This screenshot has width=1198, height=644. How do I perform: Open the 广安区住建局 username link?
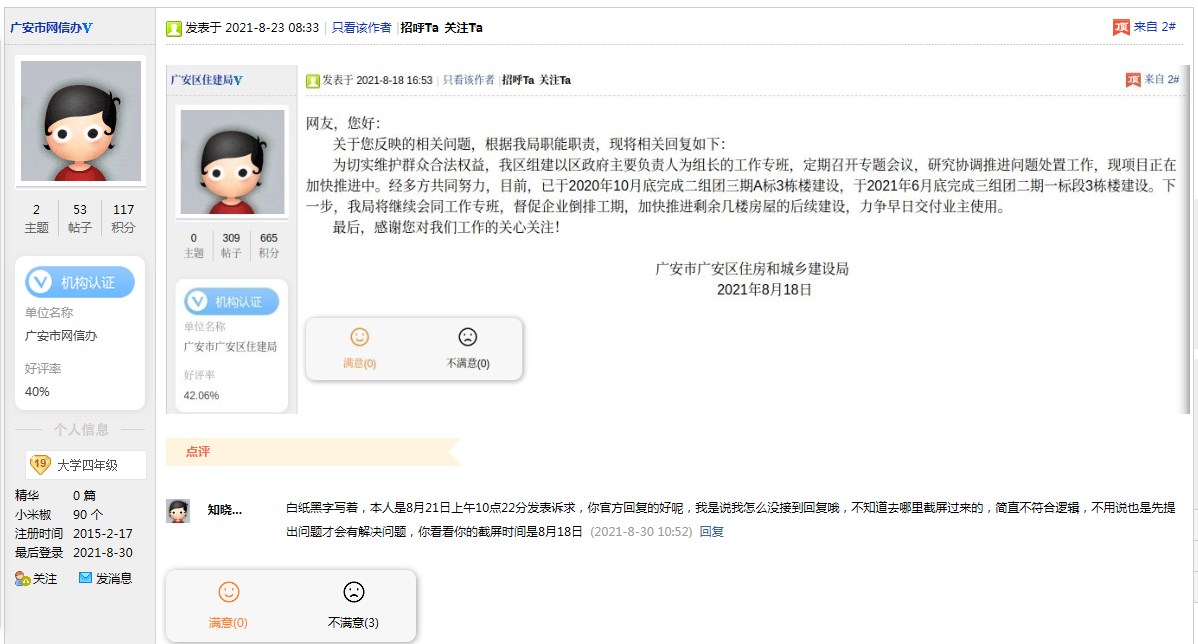(x=206, y=80)
